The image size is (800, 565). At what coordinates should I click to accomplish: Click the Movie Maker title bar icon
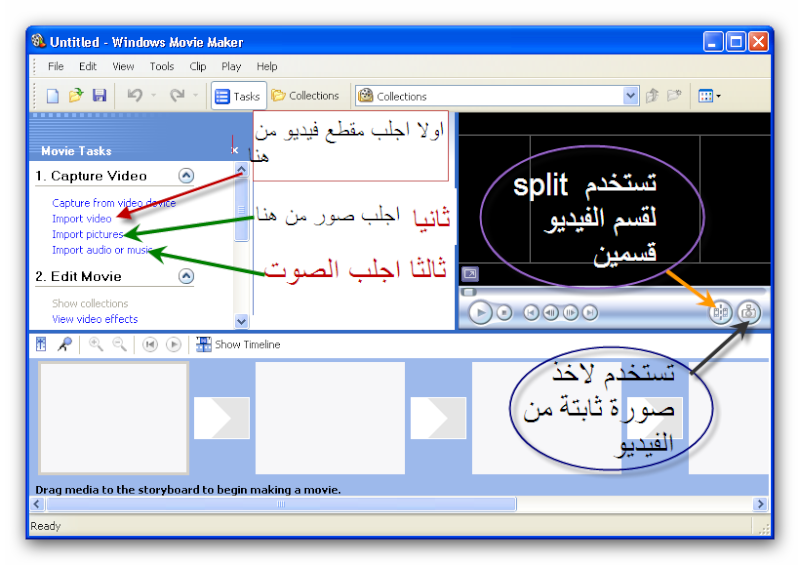[x=38, y=41]
